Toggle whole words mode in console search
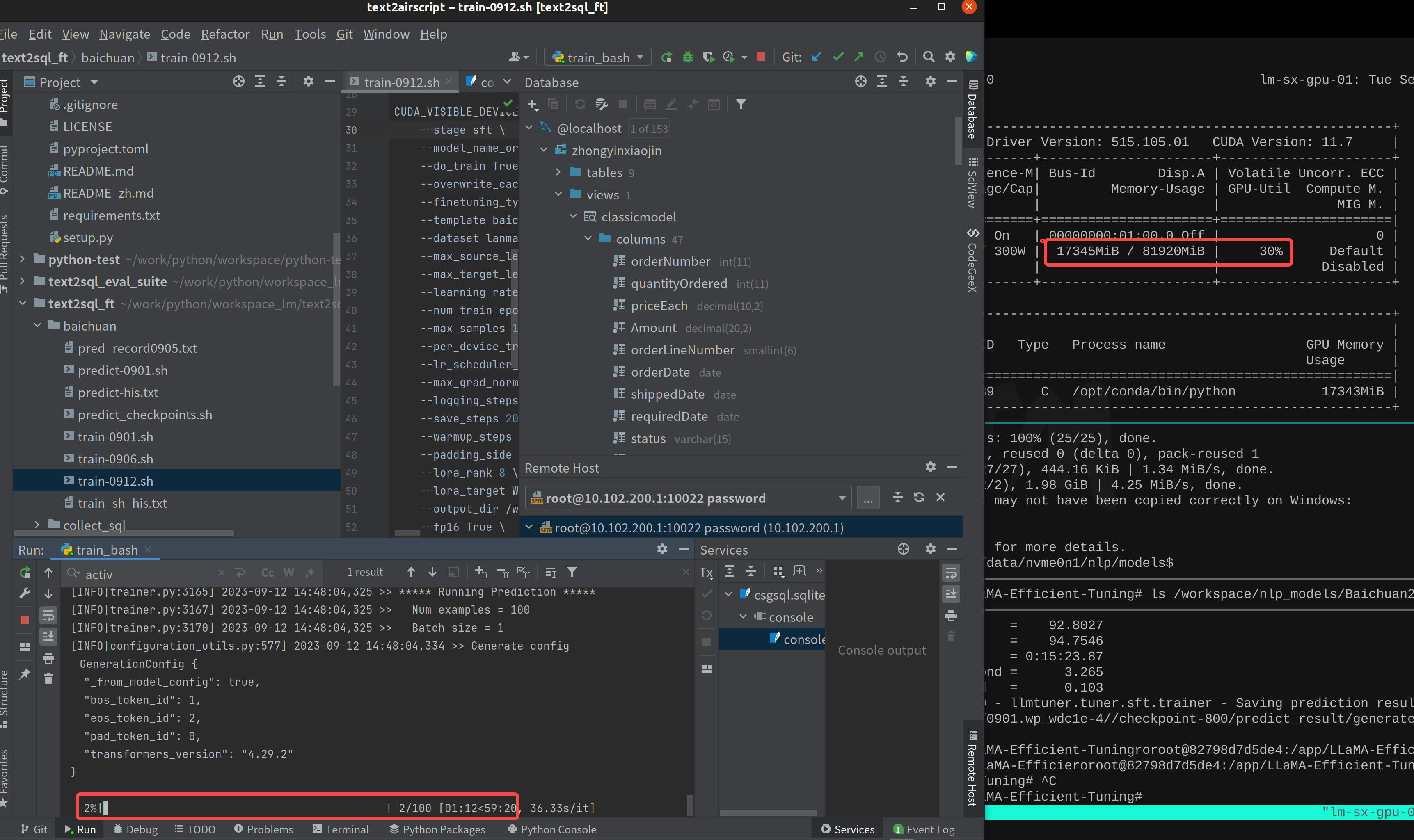The image size is (1414, 840). pos(289,573)
